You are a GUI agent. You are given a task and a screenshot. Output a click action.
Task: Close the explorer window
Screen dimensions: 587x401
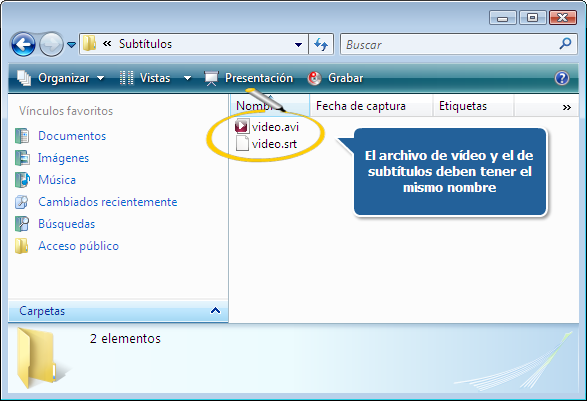point(563,18)
